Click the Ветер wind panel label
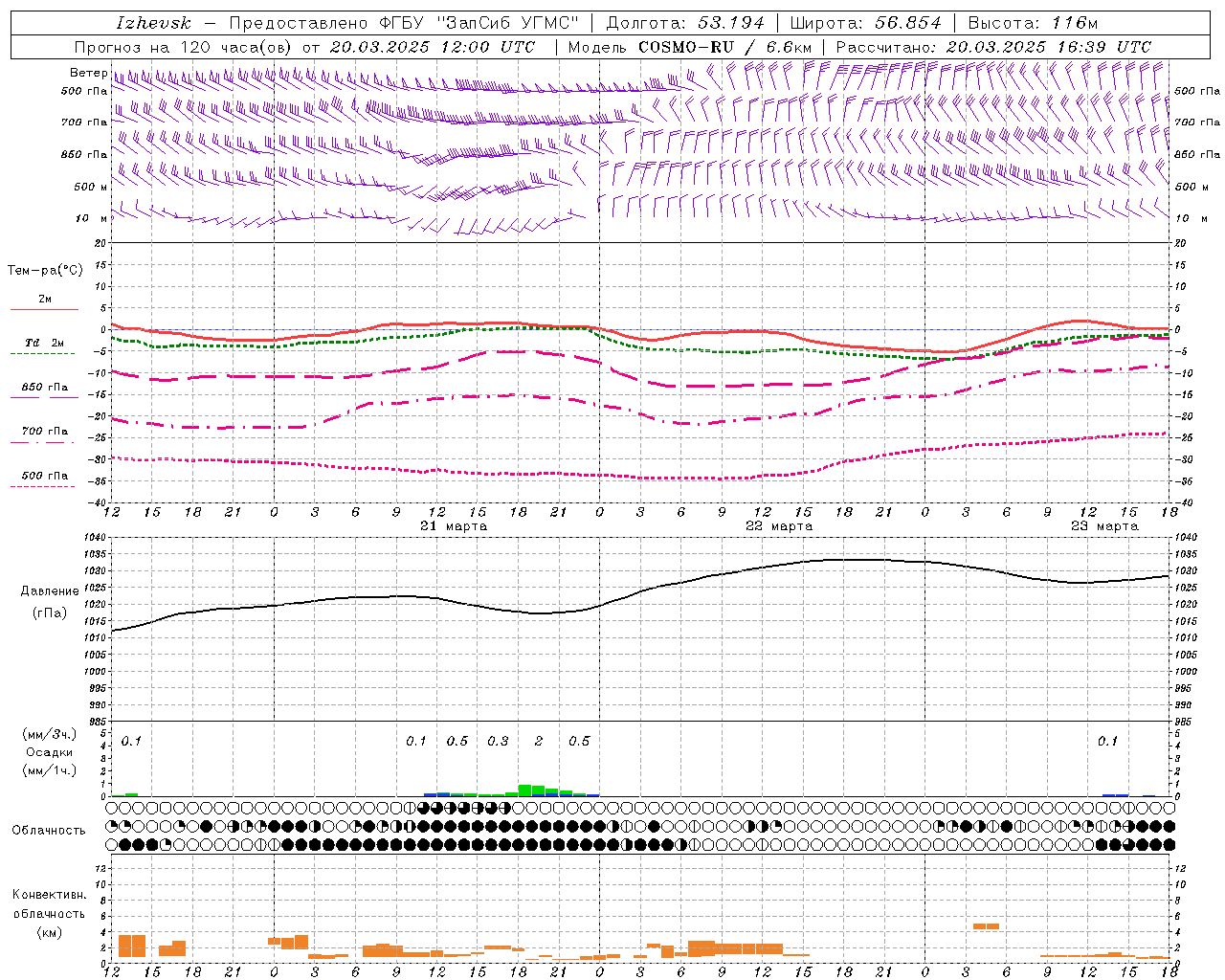Image resolution: width=1225 pixels, height=980 pixels. [88, 73]
